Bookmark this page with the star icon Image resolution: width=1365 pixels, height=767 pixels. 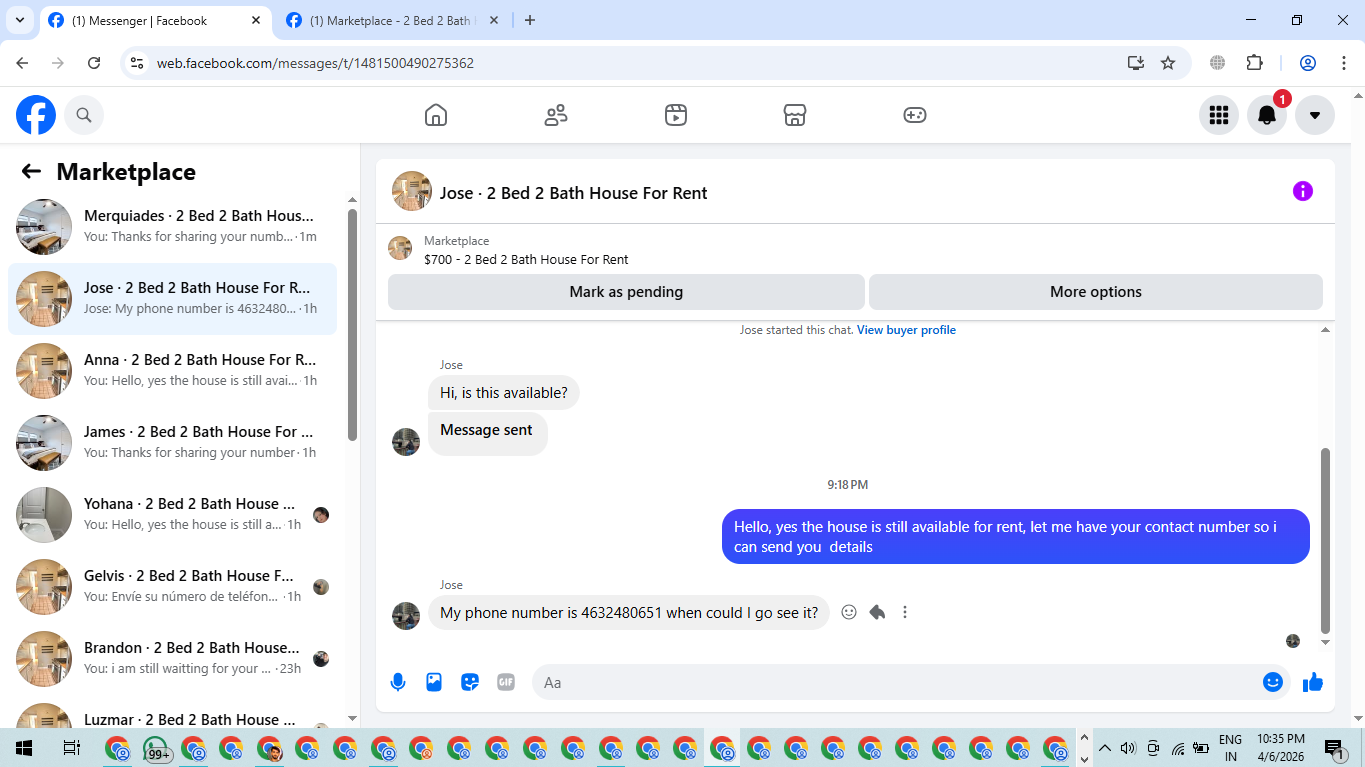coord(1168,63)
